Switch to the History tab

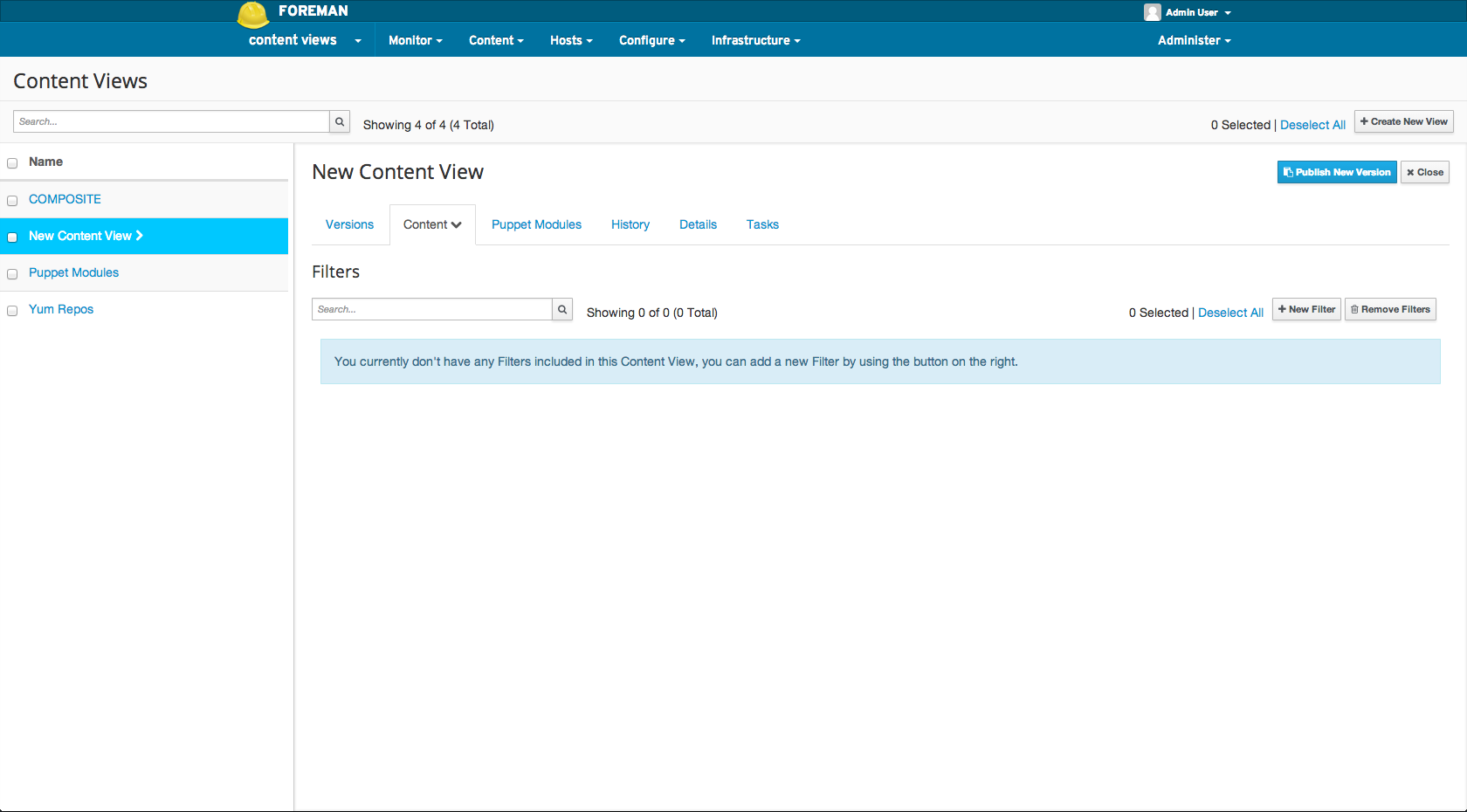pyautogui.click(x=630, y=224)
